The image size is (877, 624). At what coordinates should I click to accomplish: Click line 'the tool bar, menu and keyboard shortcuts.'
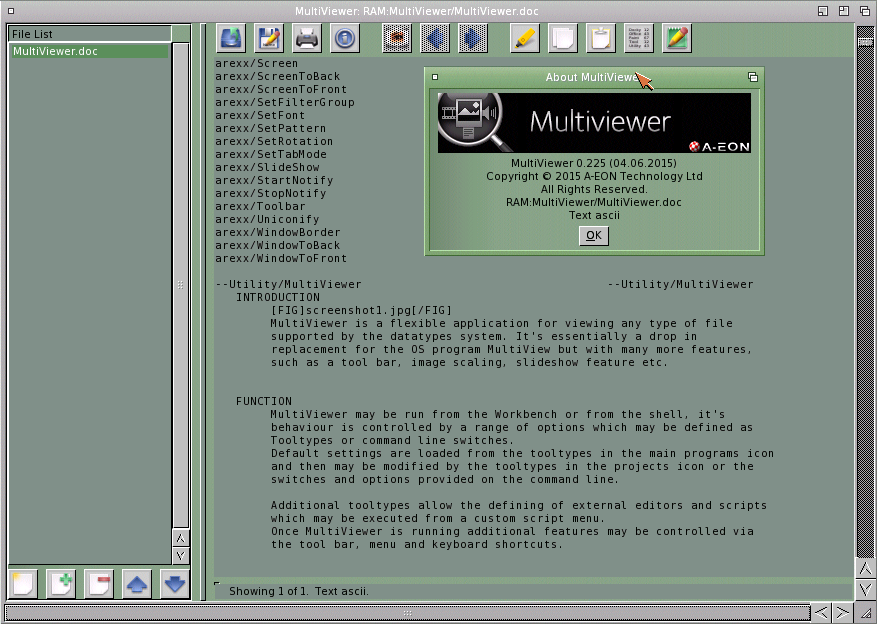(417, 545)
